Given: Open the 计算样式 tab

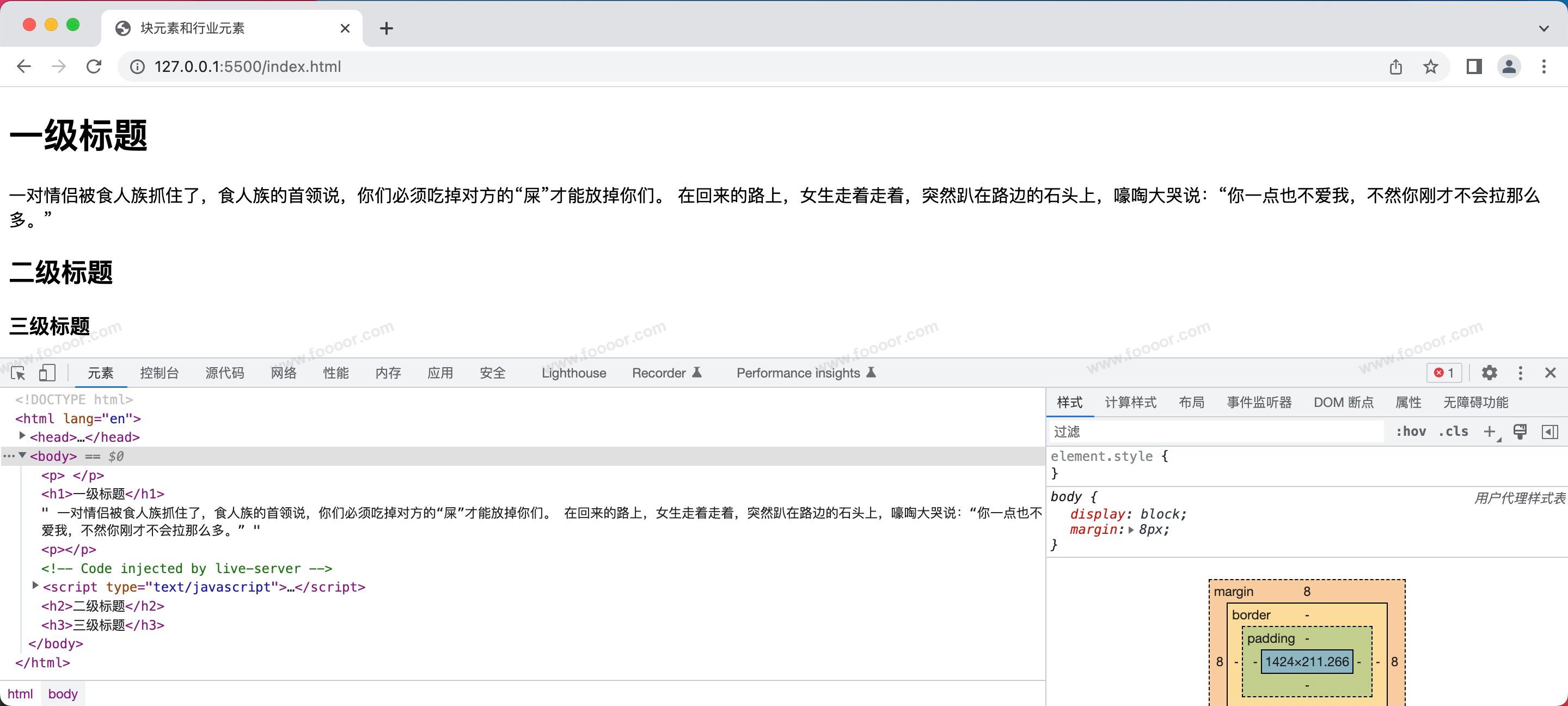Looking at the screenshot, I should (x=1130, y=402).
